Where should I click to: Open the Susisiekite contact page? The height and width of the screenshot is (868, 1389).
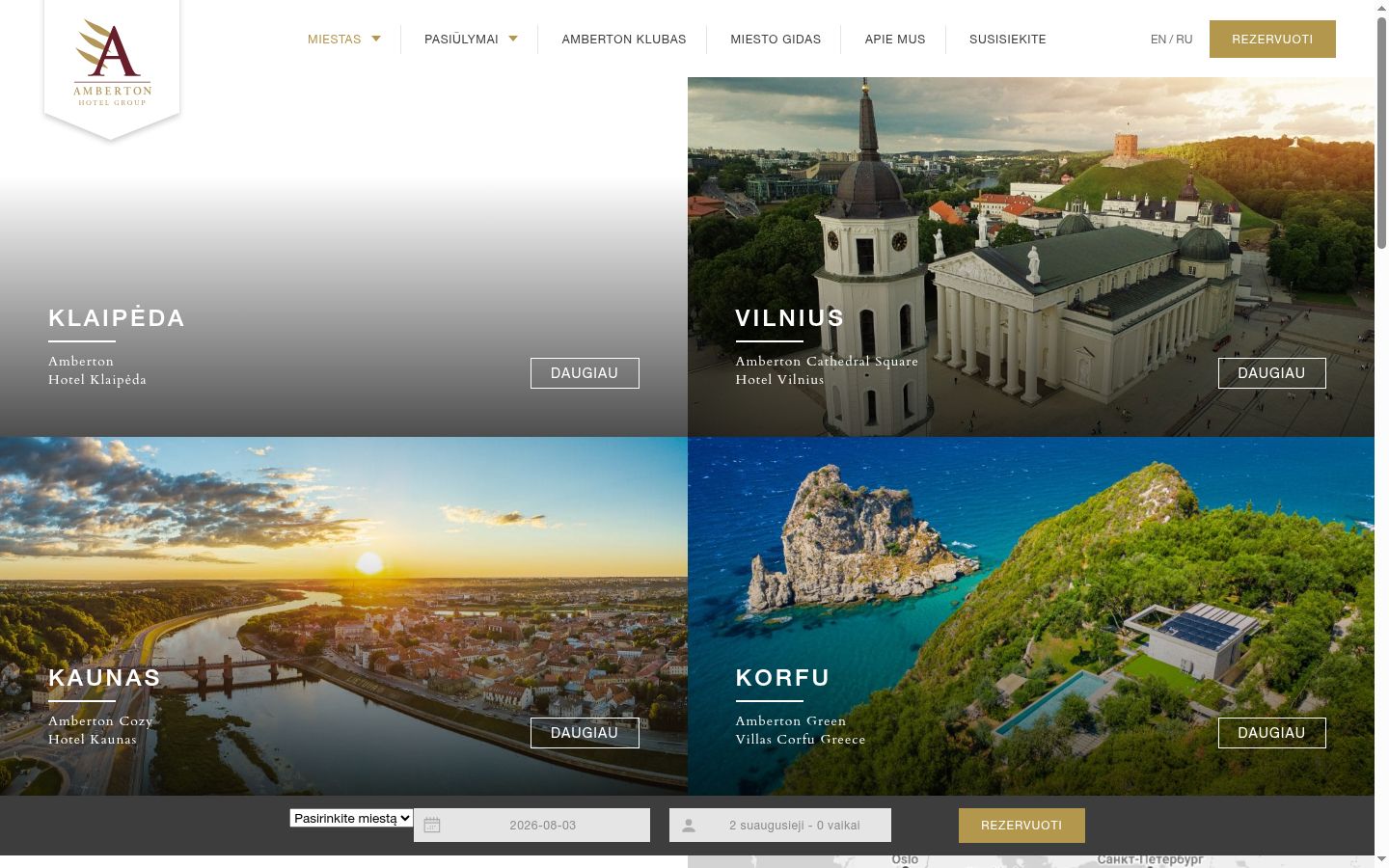tap(1008, 40)
